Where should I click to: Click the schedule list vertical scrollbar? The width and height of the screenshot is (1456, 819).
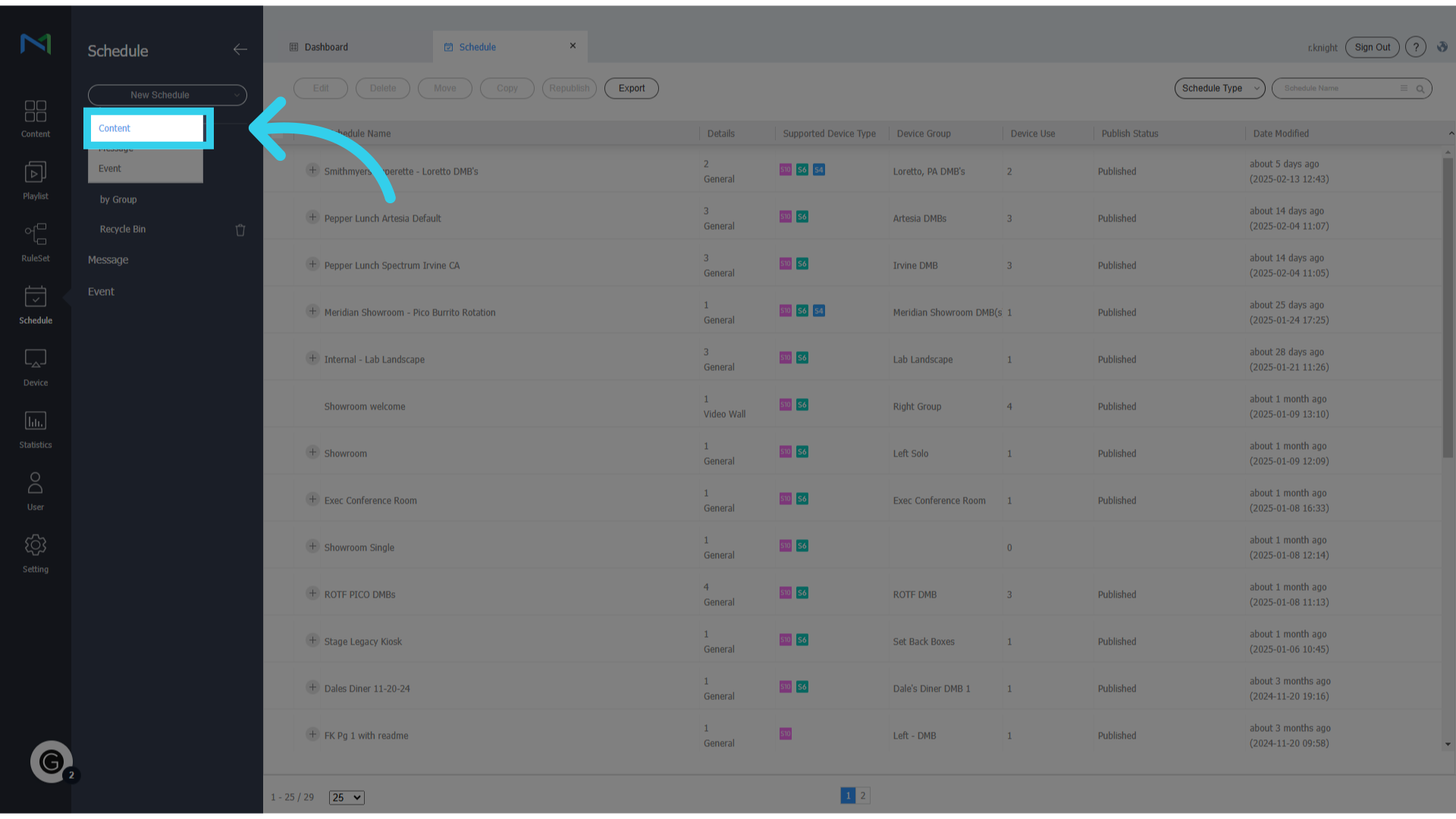[x=1448, y=307]
